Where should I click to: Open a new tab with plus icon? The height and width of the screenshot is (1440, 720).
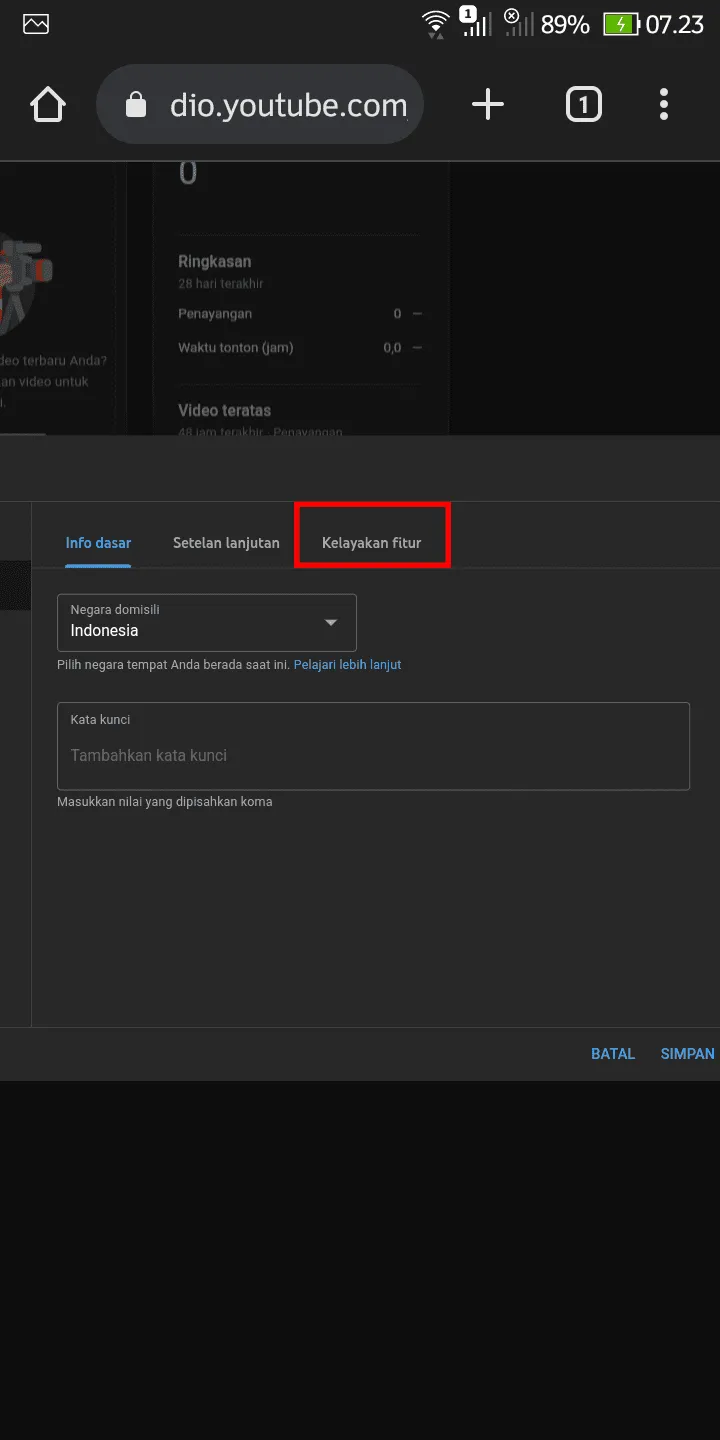[x=488, y=104]
